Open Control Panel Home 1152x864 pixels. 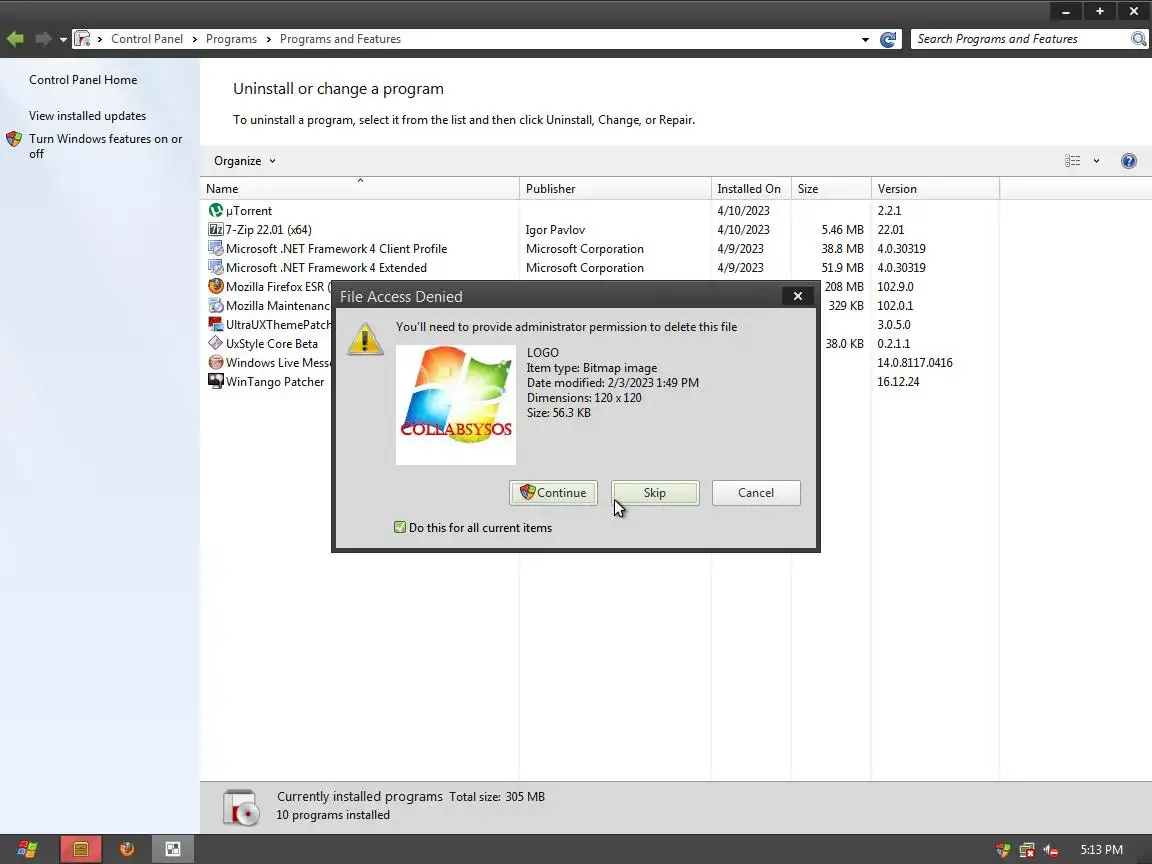pos(83,79)
